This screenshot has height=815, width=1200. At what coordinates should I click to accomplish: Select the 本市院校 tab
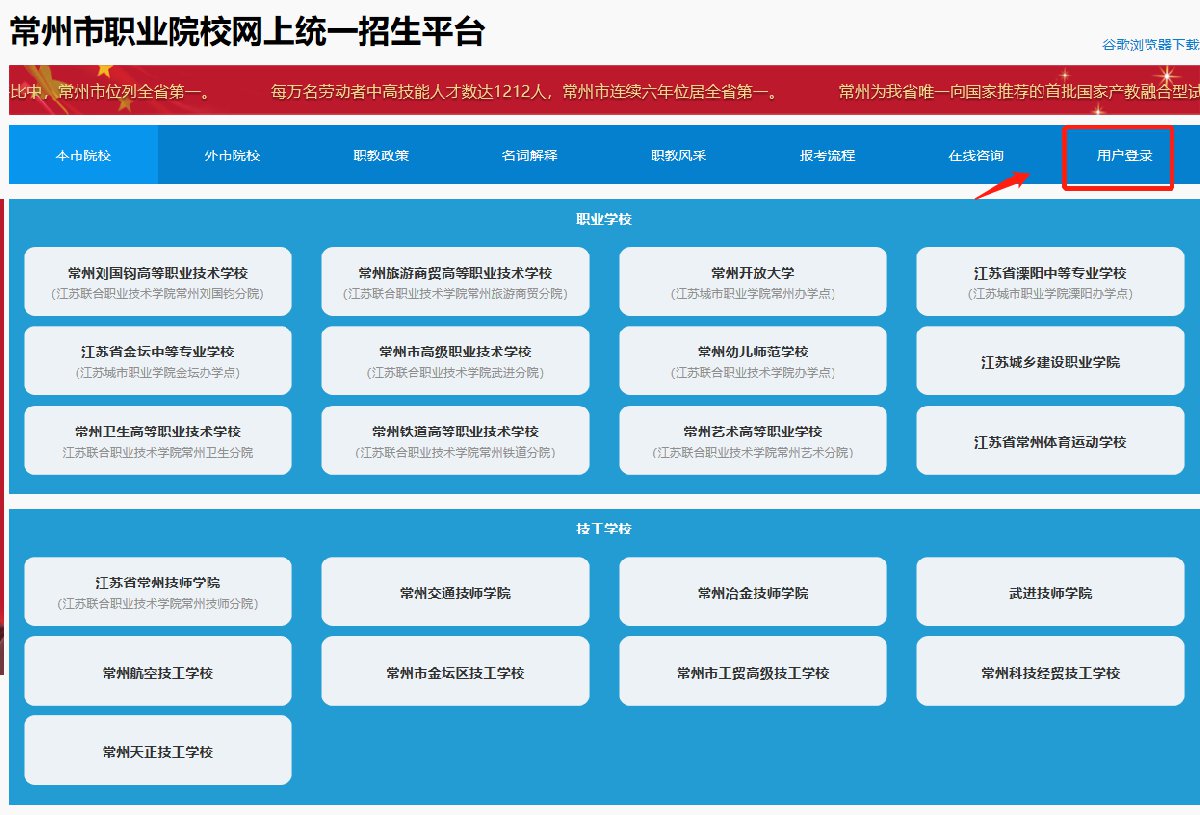[83, 156]
